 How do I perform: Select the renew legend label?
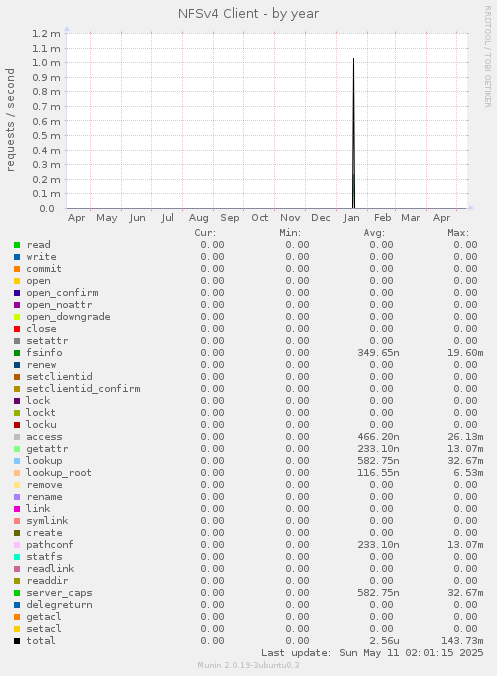(41, 365)
